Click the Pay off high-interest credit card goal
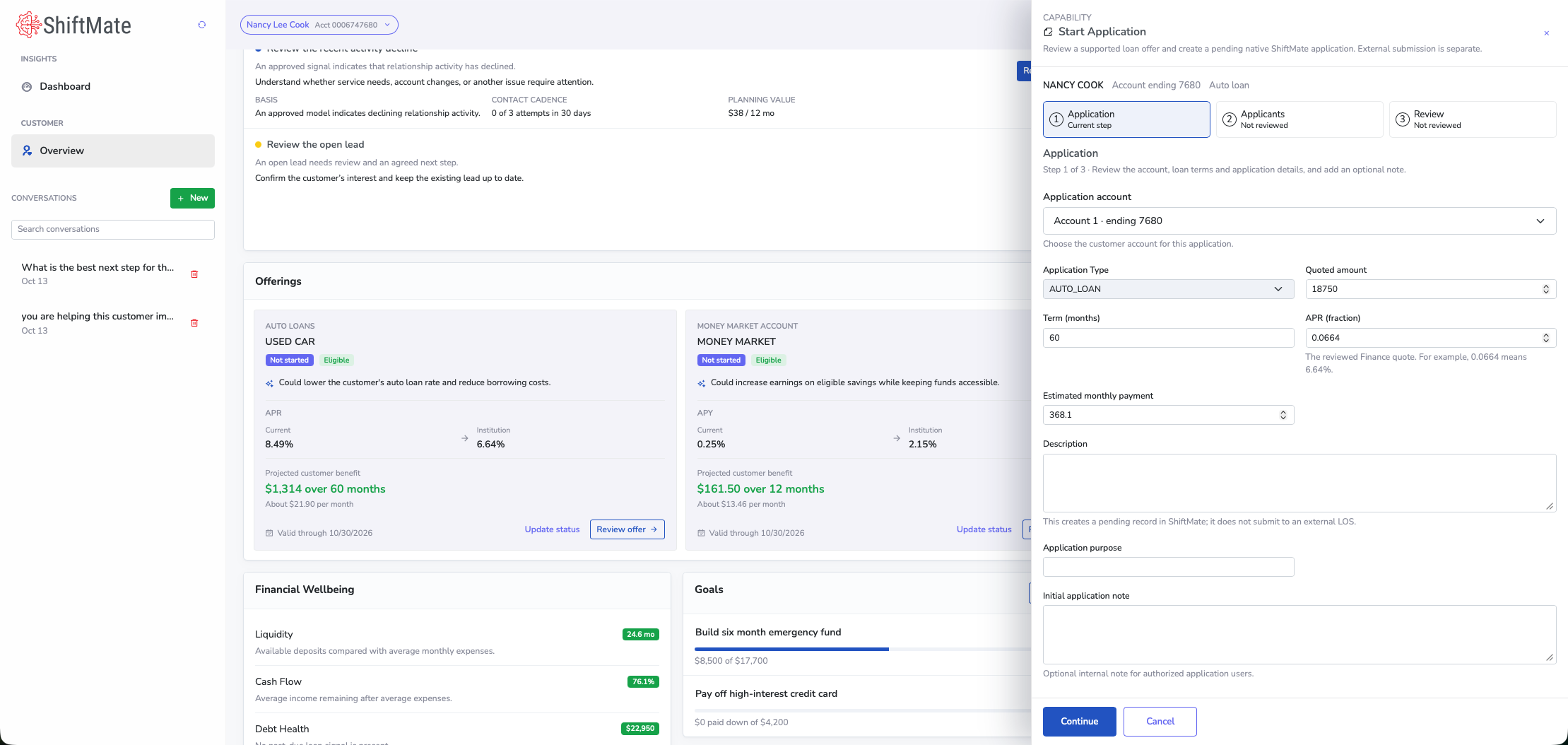 (x=766, y=694)
